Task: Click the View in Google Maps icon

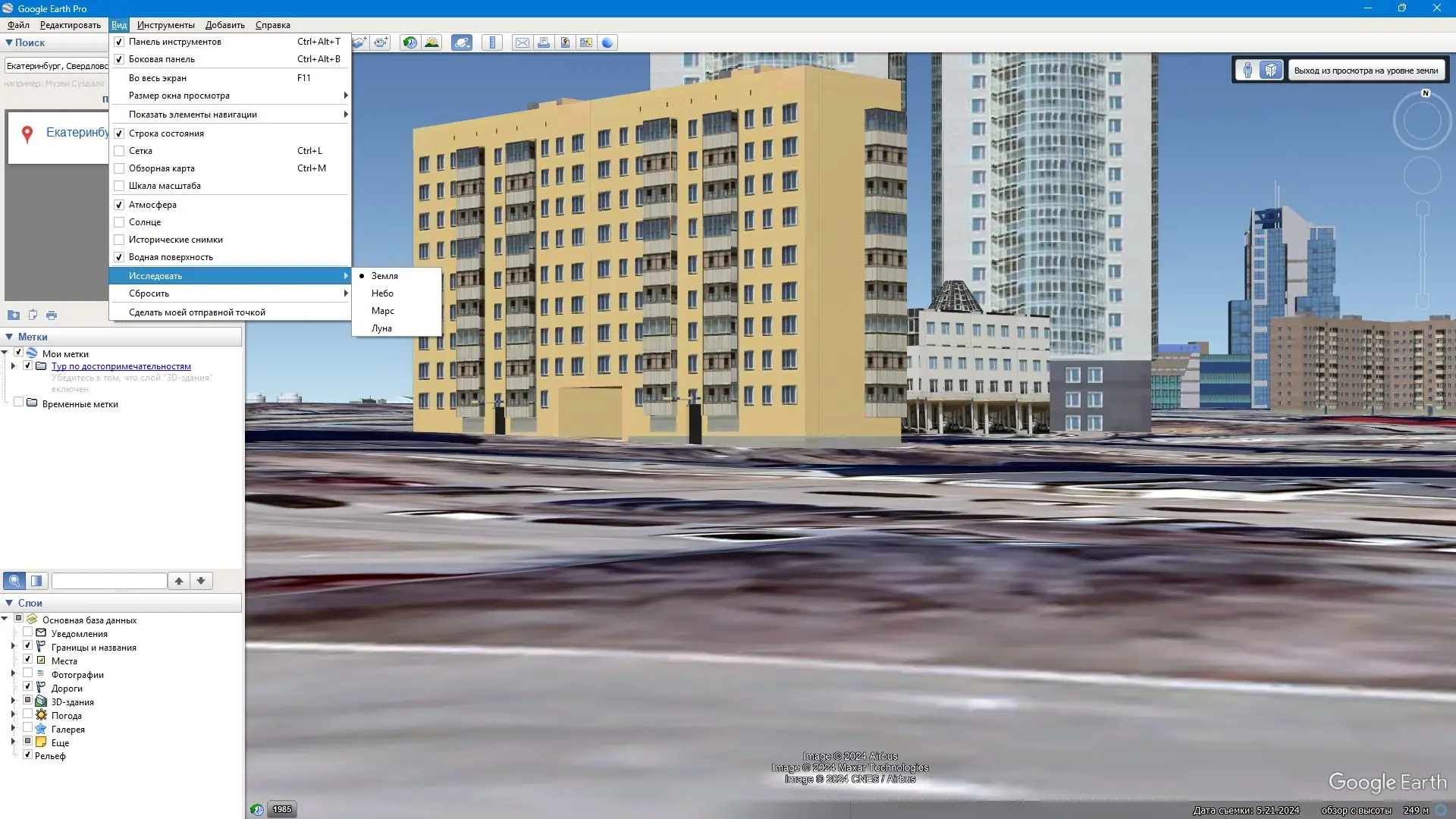Action: [x=586, y=42]
